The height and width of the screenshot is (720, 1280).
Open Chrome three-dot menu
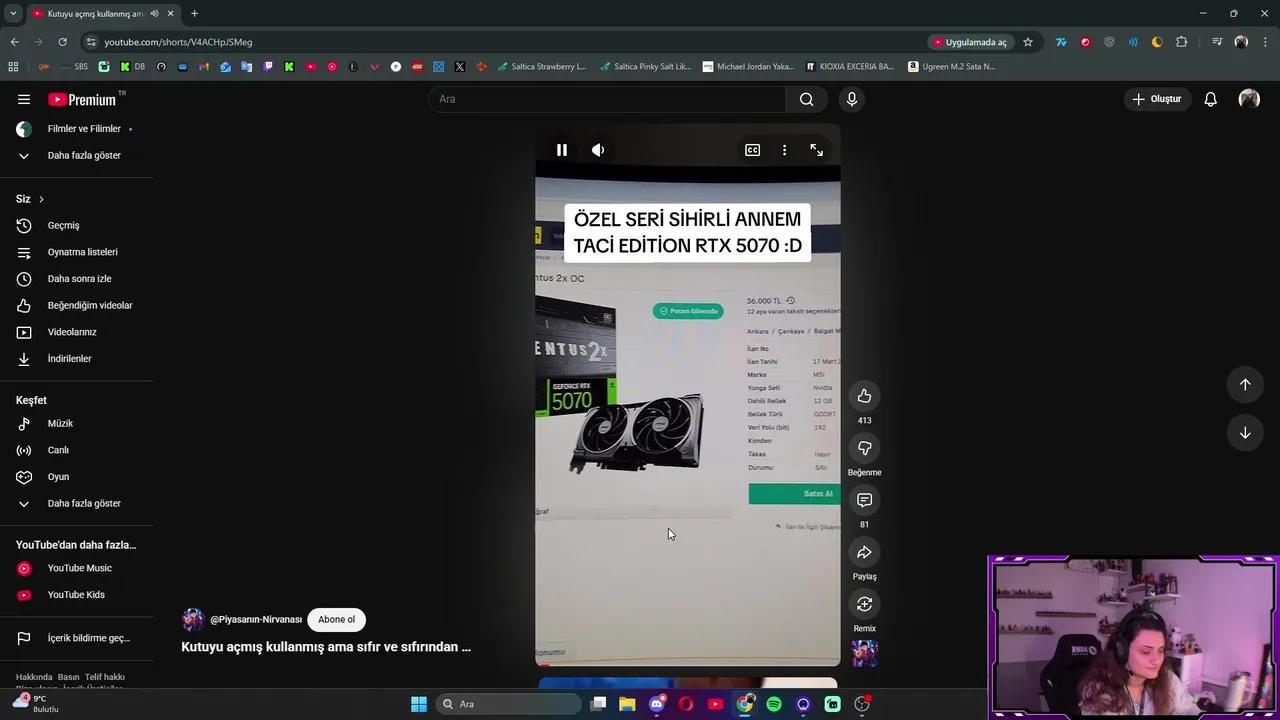click(1265, 42)
